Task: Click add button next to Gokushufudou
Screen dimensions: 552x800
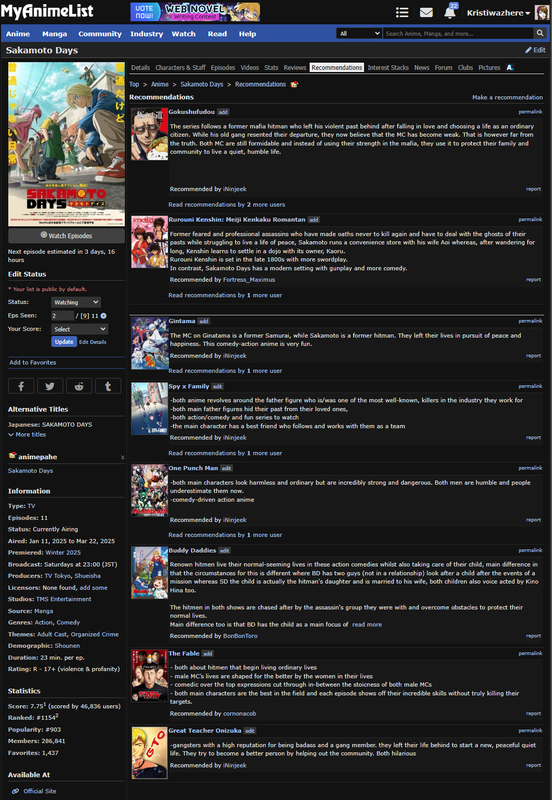Action: [x=223, y=112]
